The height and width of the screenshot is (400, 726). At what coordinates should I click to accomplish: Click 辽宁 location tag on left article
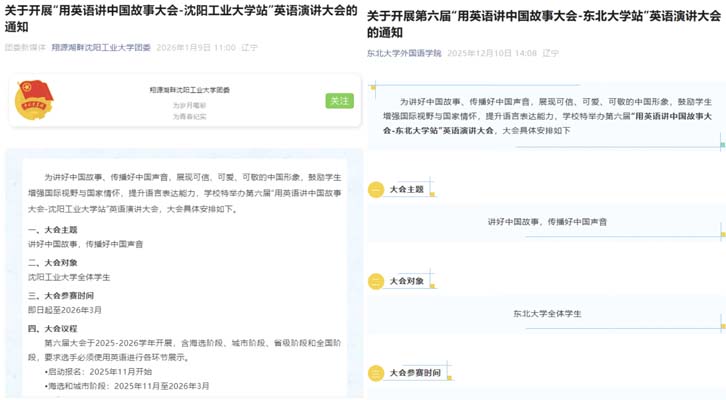(x=251, y=47)
